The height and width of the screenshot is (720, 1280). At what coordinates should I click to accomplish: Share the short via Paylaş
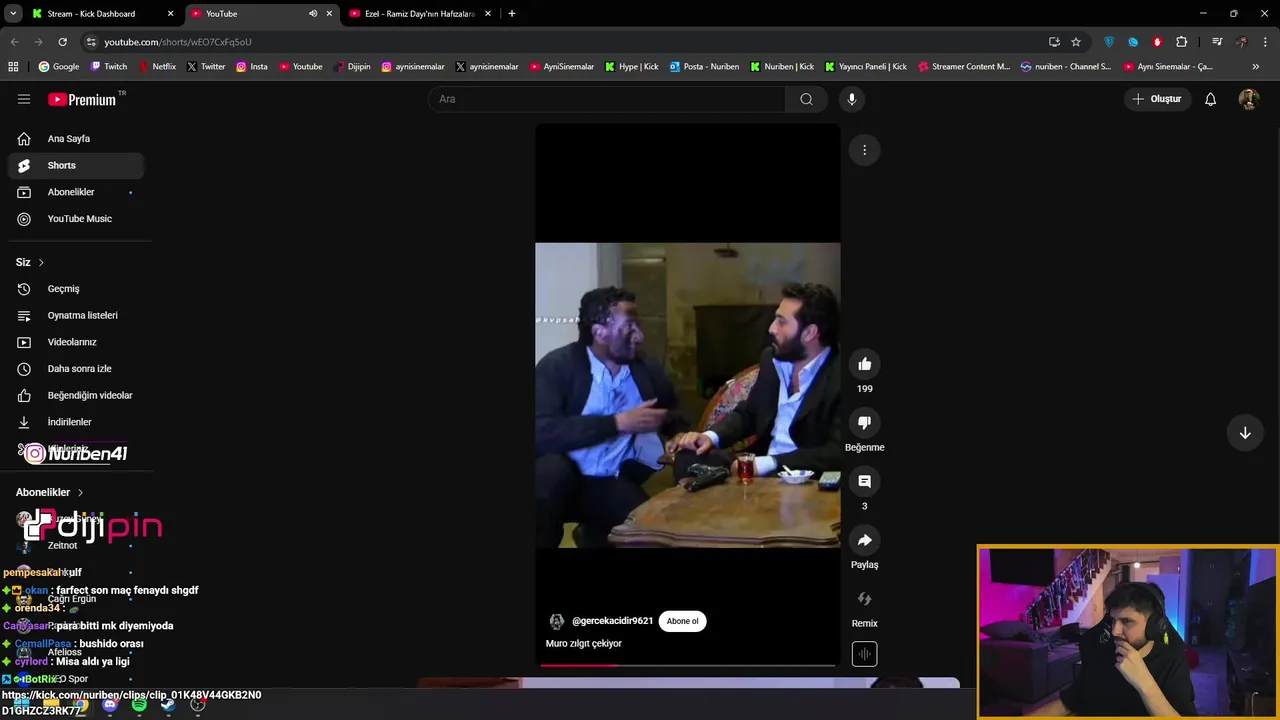pos(865,540)
